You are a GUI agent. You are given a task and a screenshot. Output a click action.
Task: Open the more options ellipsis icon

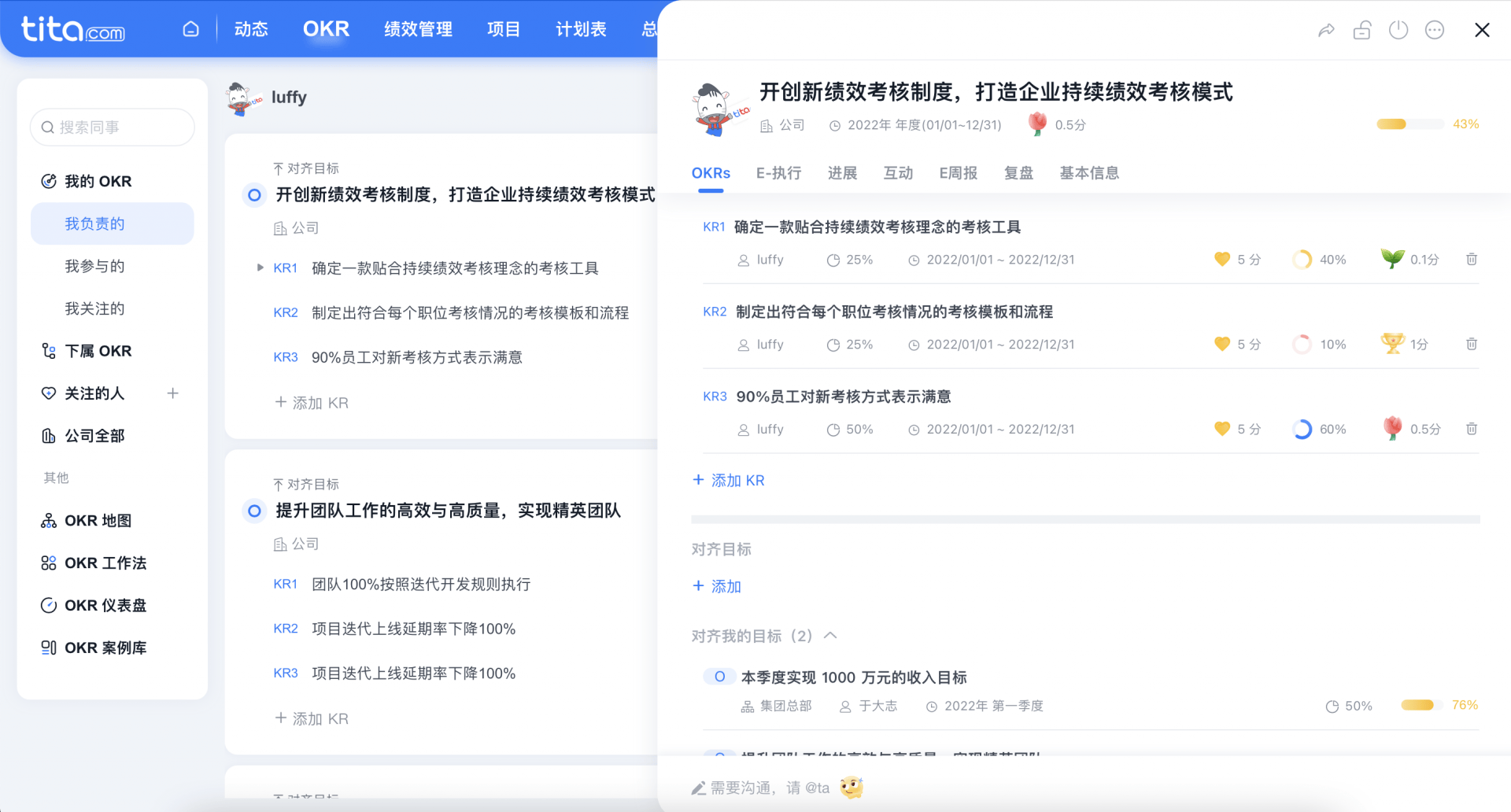click(1435, 30)
